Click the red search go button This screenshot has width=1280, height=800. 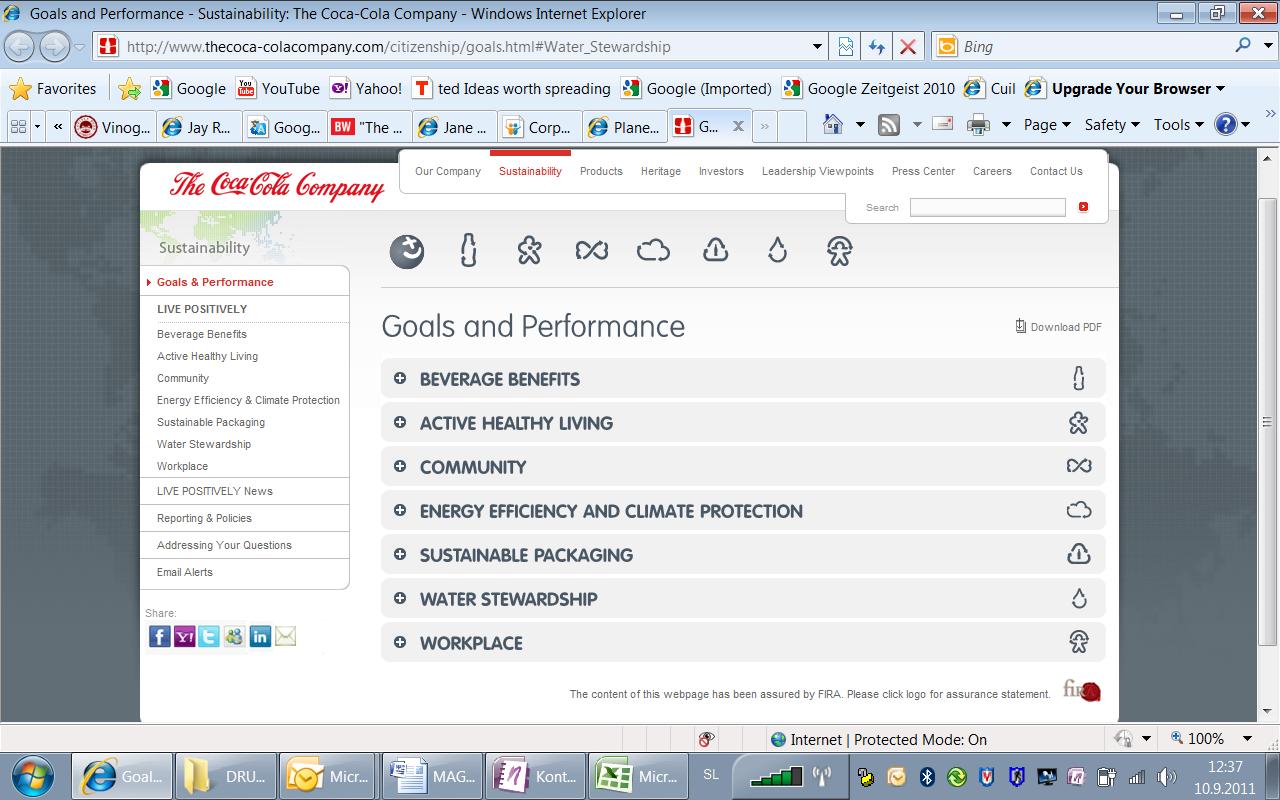(1083, 207)
